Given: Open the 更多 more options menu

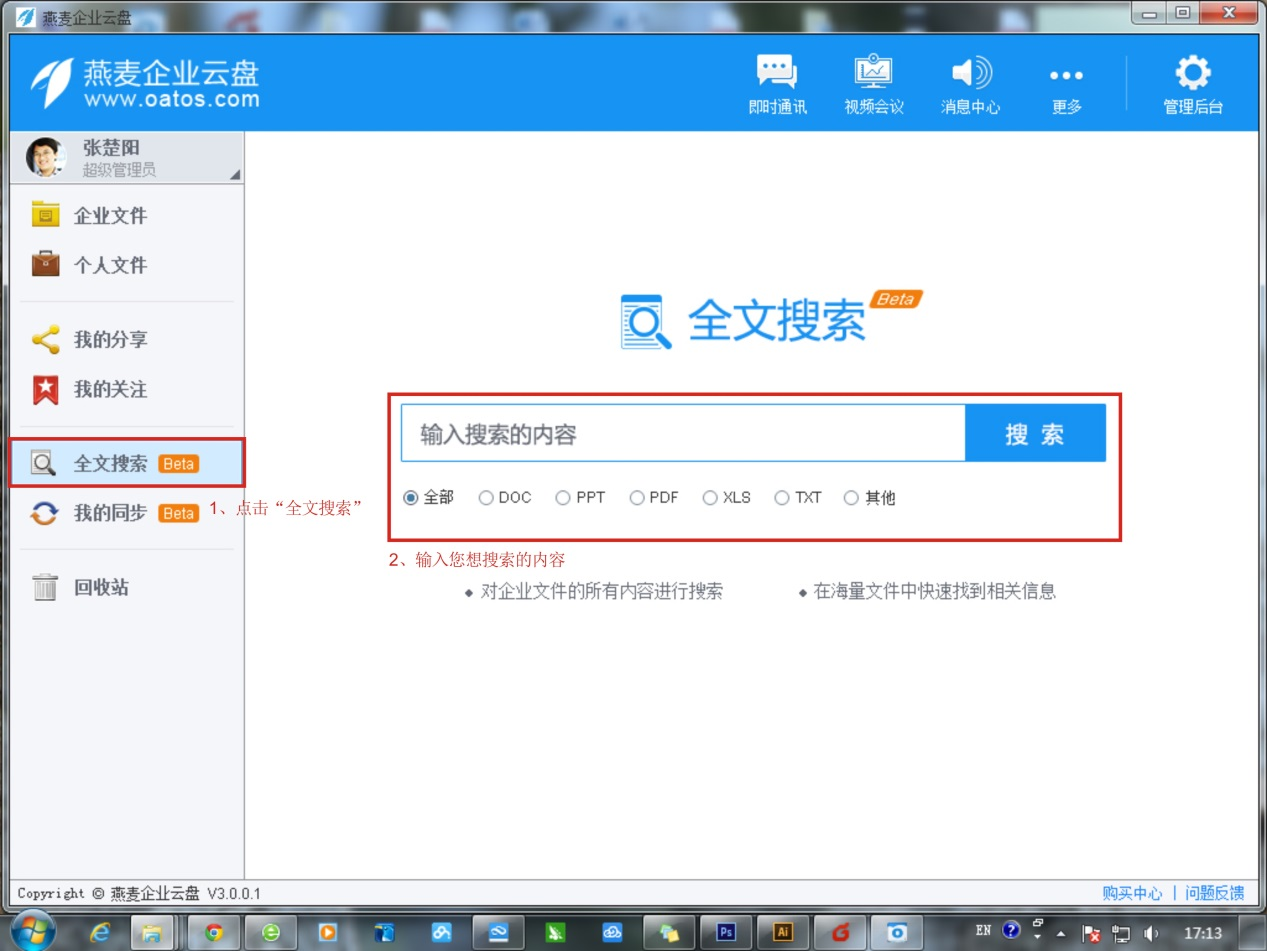Looking at the screenshot, I should (x=1066, y=84).
